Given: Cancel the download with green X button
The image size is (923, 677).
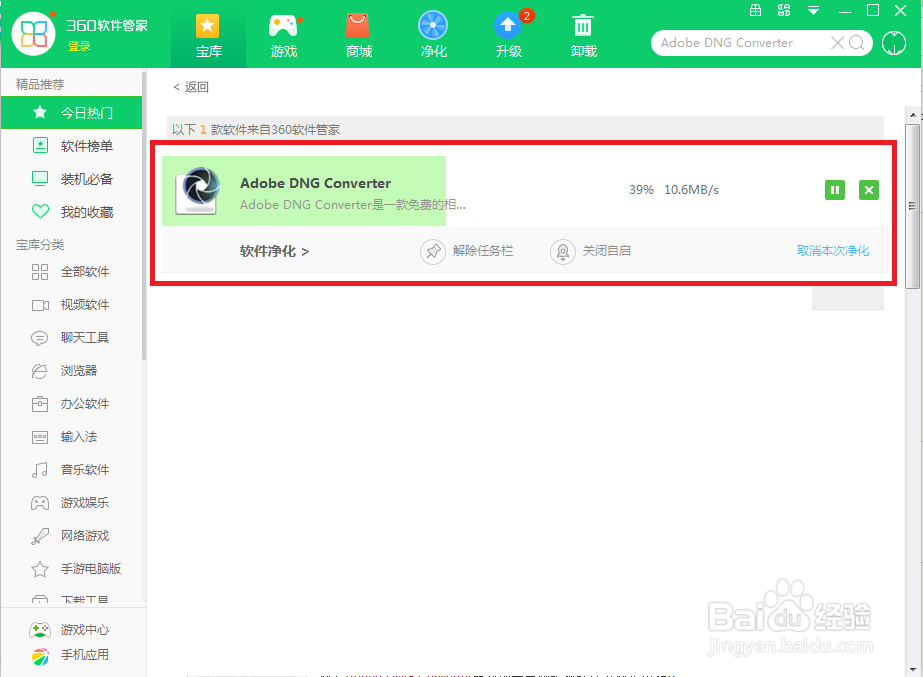Looking at the screenshot, I should click(x=869, y=190).
